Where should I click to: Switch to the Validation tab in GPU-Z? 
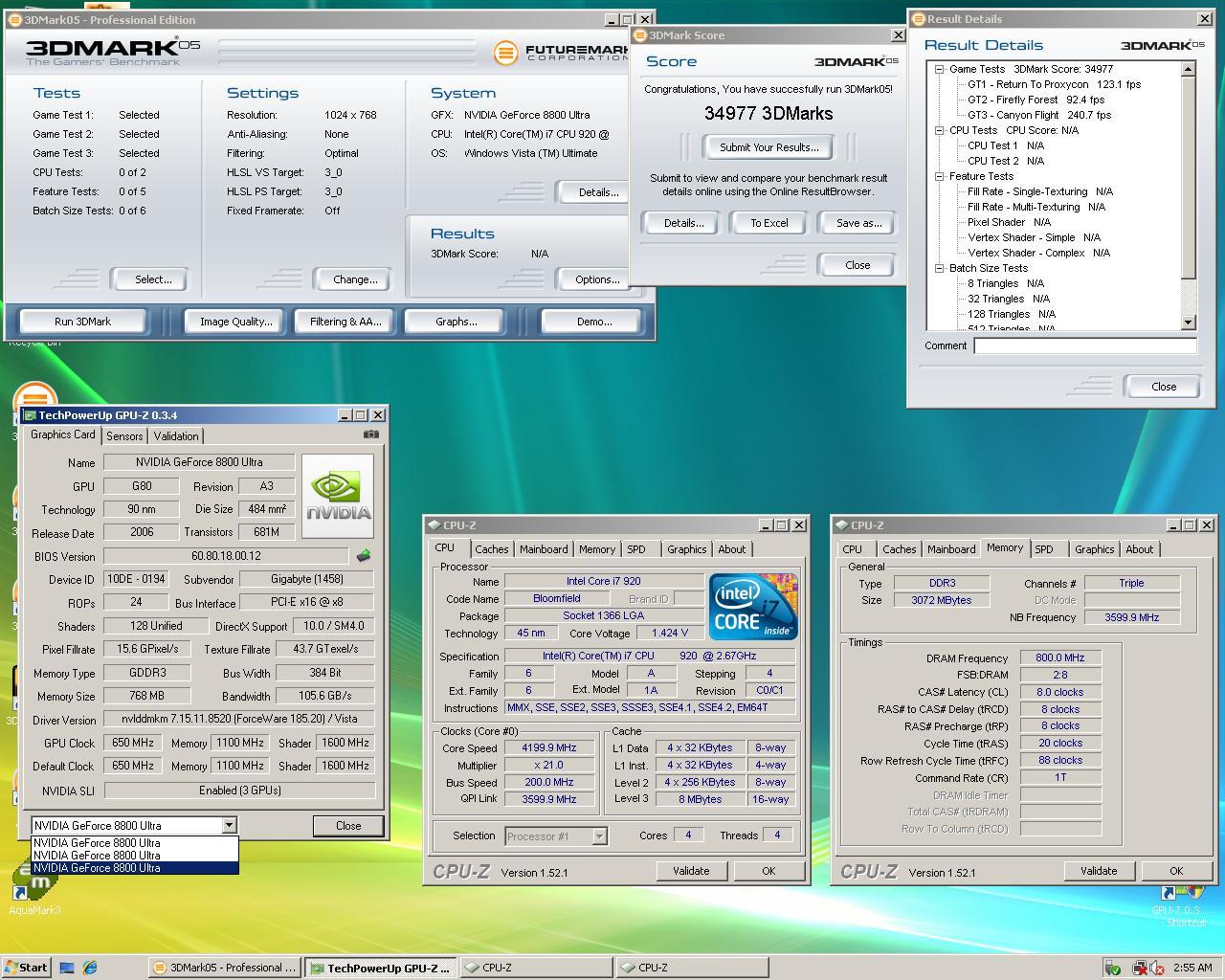(x=176, y=435)
